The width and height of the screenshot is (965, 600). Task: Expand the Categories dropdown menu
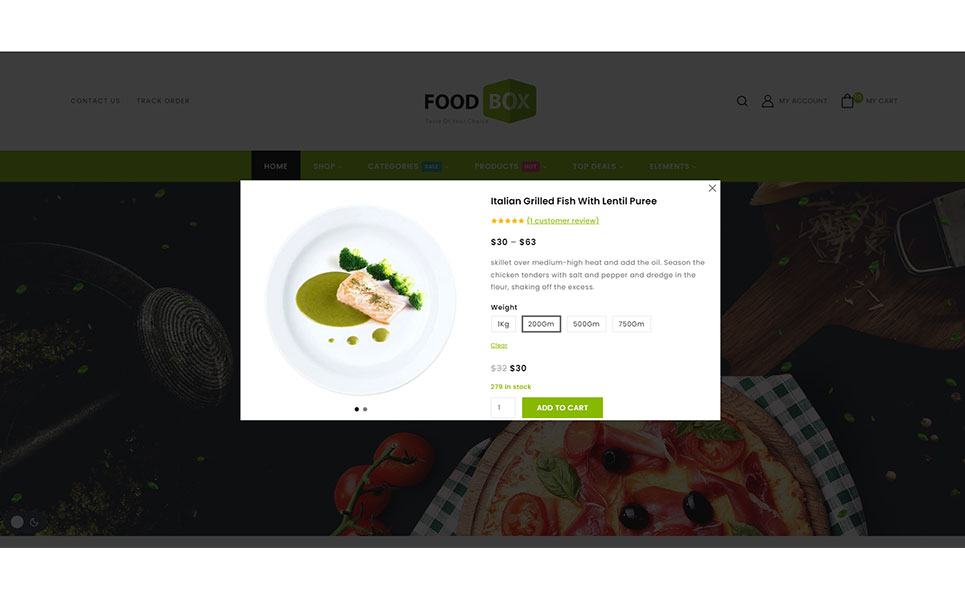click(407, 167)
